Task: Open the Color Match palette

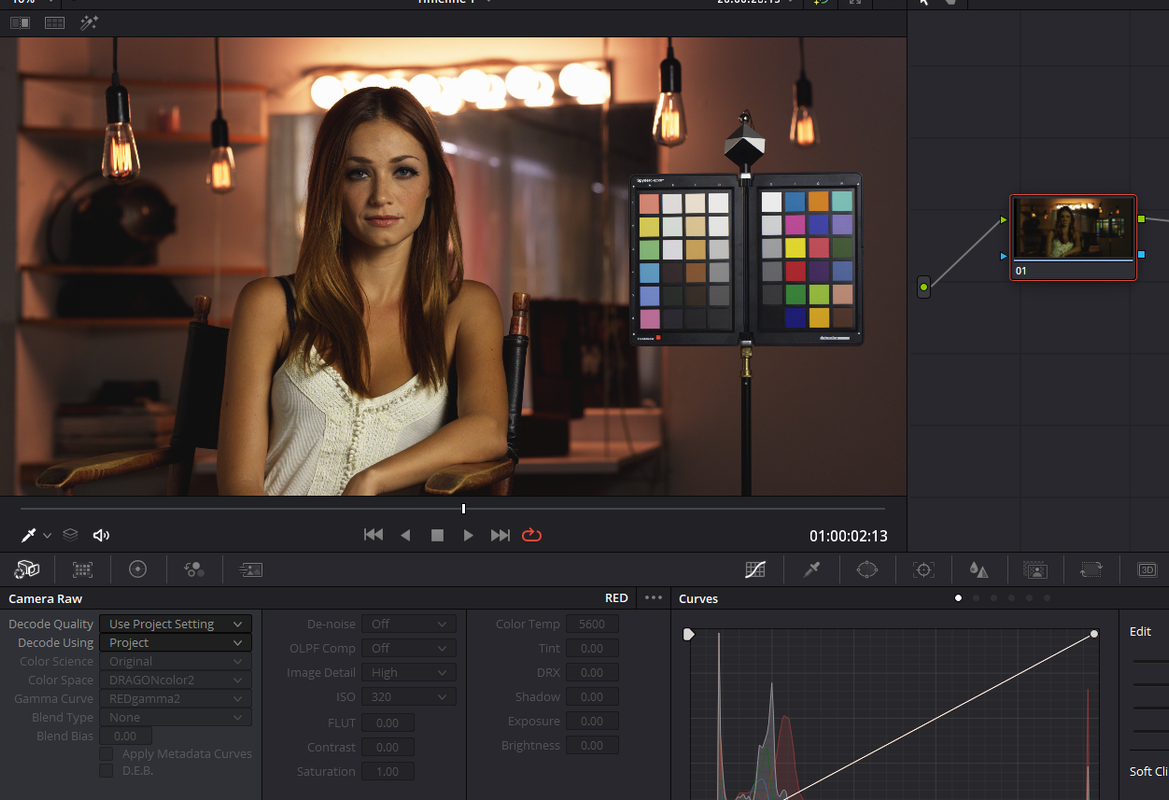Action: tap(83, 570)
